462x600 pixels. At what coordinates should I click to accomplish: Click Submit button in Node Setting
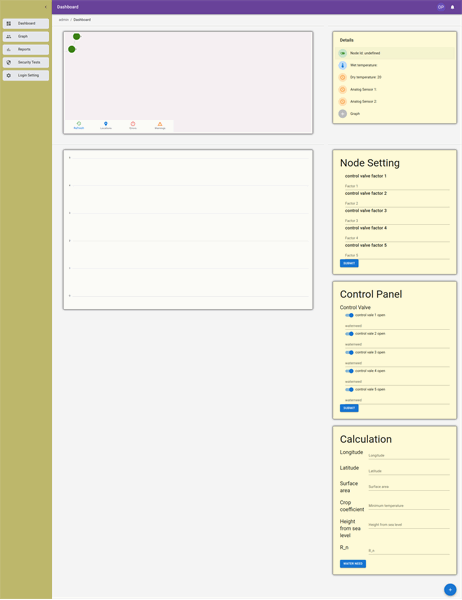(x=349, y=263)
